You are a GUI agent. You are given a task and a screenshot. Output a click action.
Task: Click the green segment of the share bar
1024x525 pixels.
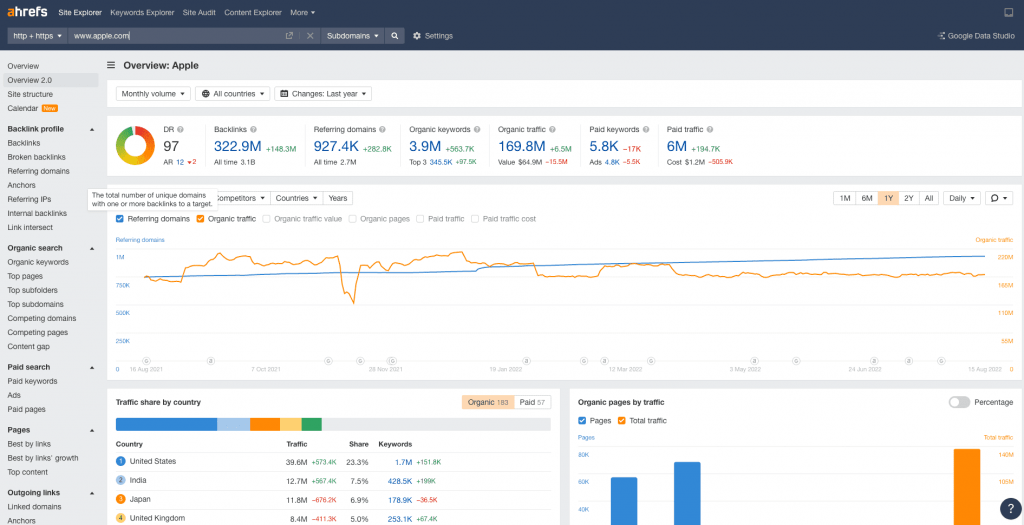click(312, 424)
